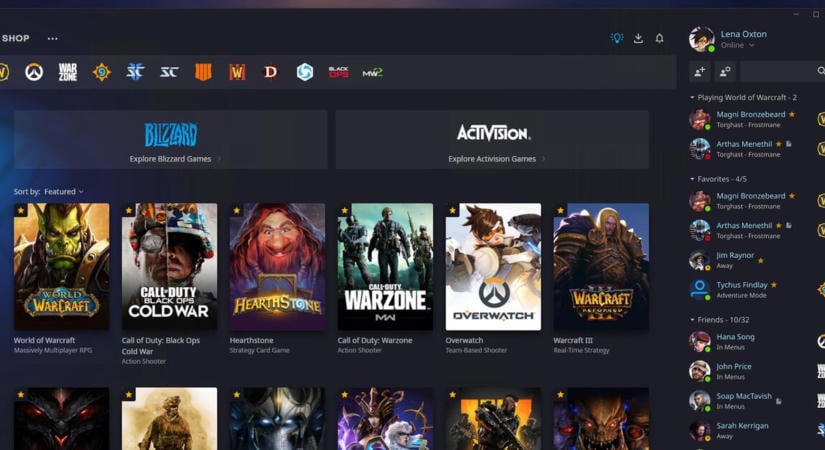This screenshot has width=825, height=450.
Task: Select the StarCraft Remastered SC icon
Action: pyautogui.click(x=169, y=72)
